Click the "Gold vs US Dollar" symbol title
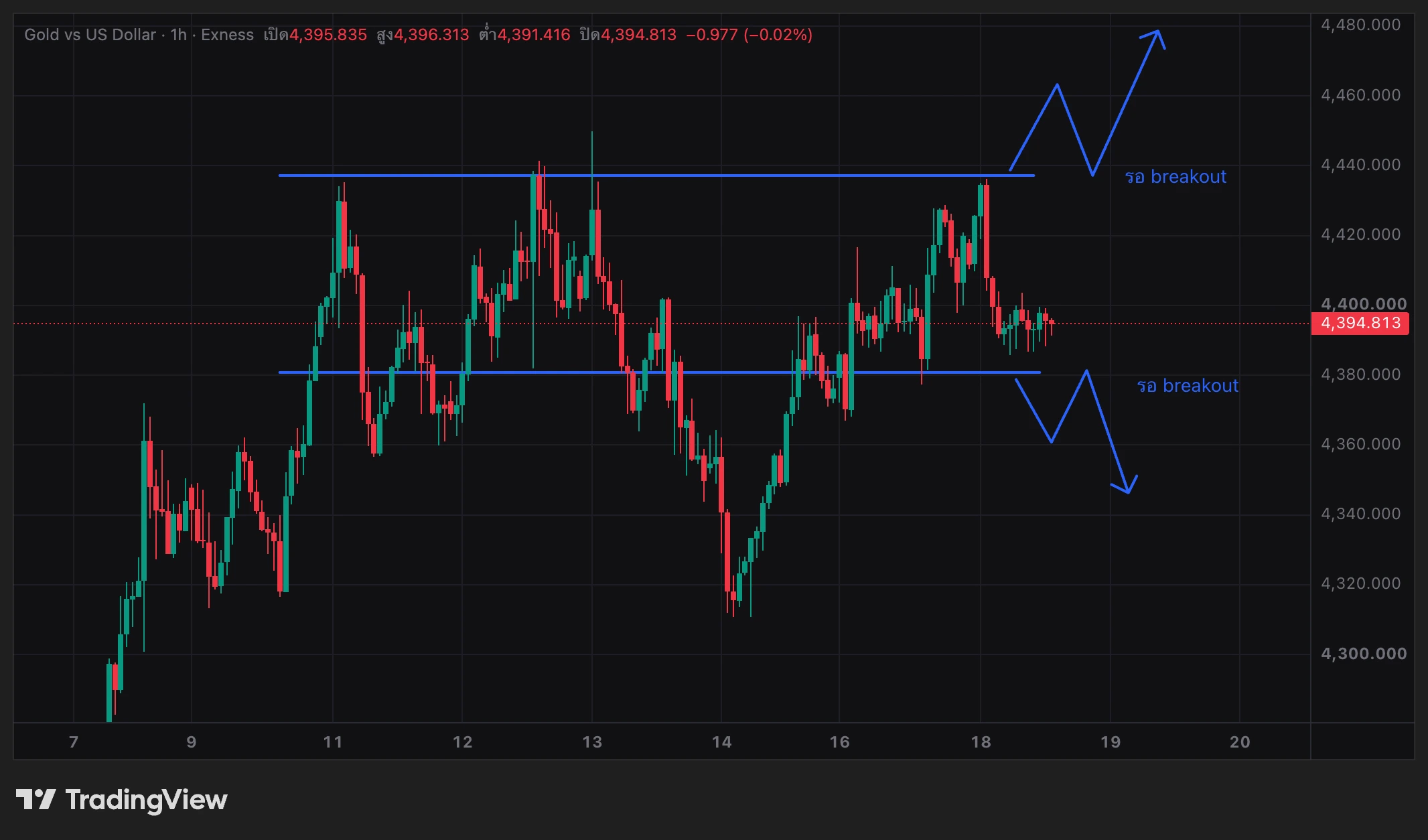Image resolution: width=1428 pixels, height=840 pixels. click(x=90, y=35)
